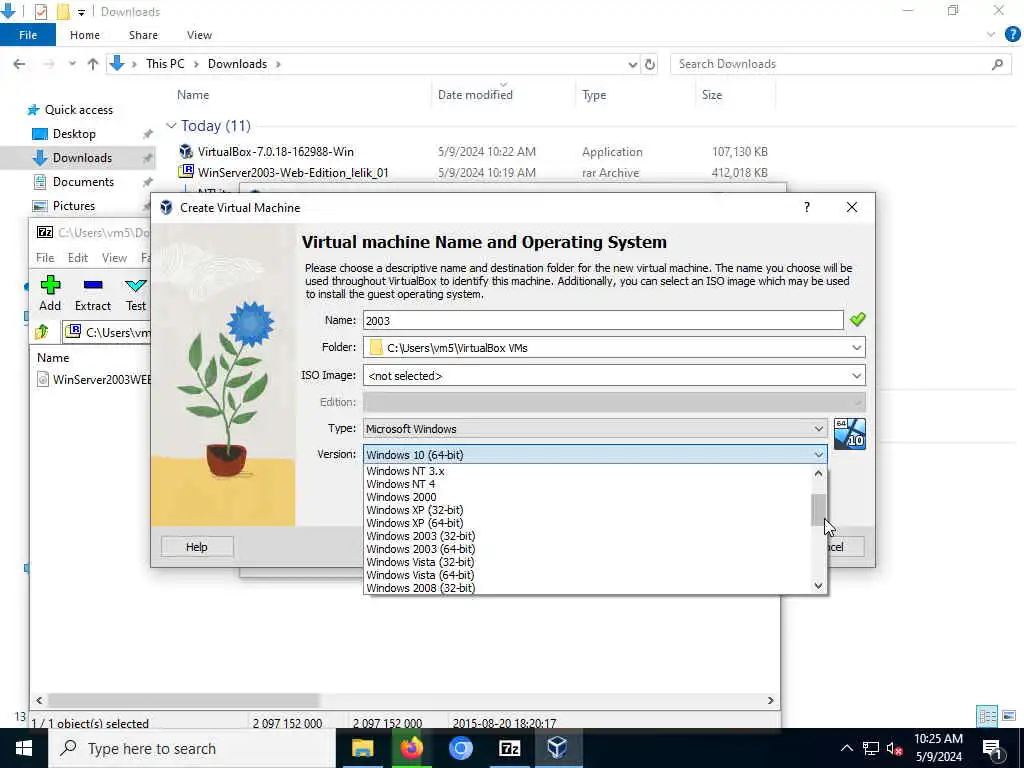The image size is (1024, 768).
Task: Click the 7-Zip Extract button
Action: [93, 293]
